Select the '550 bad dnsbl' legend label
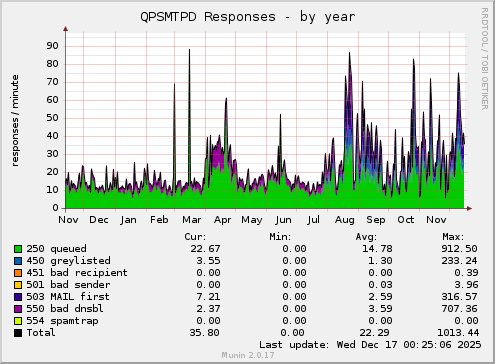 (65, 309)
